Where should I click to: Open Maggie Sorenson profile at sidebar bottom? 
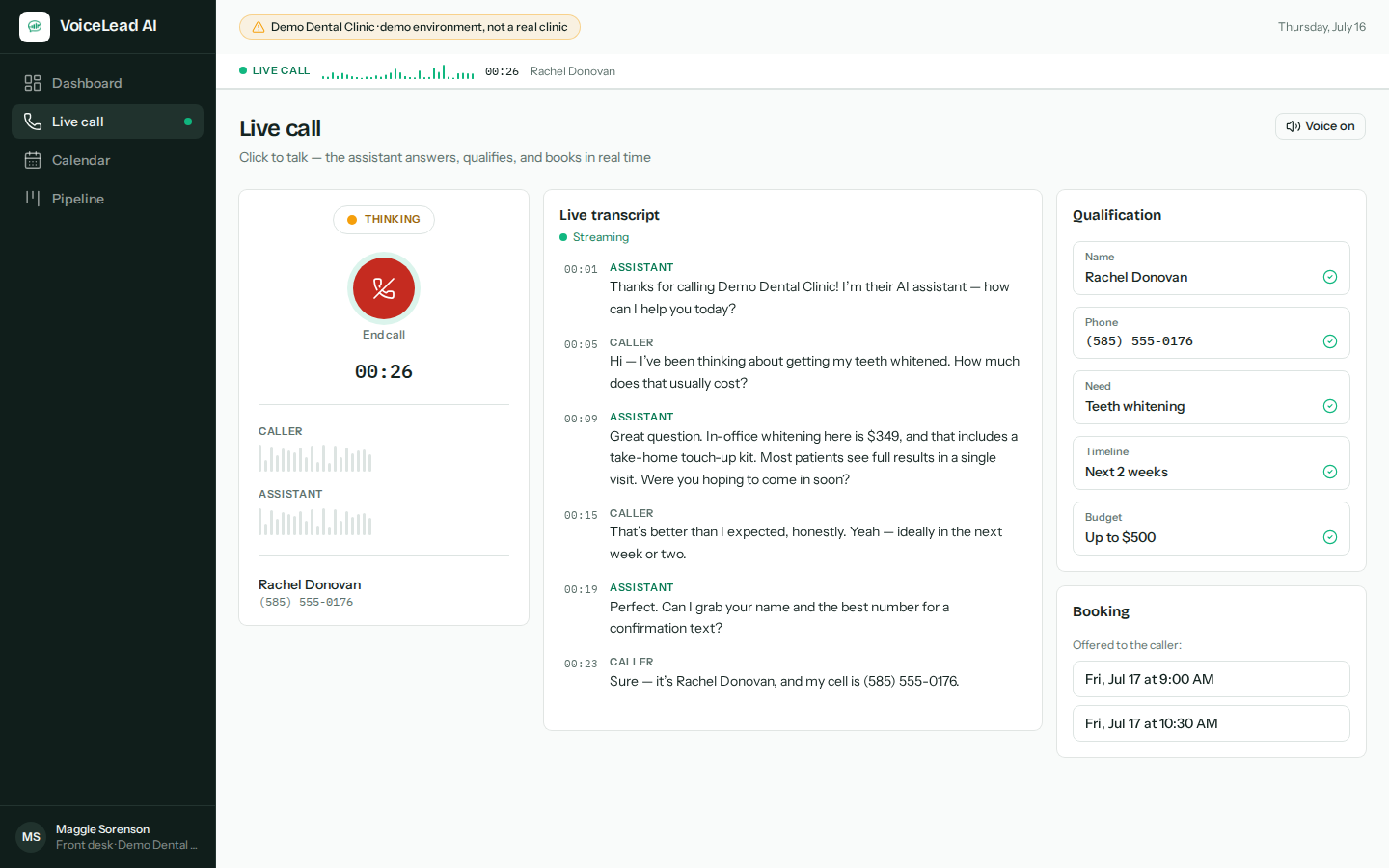point(107,837)
